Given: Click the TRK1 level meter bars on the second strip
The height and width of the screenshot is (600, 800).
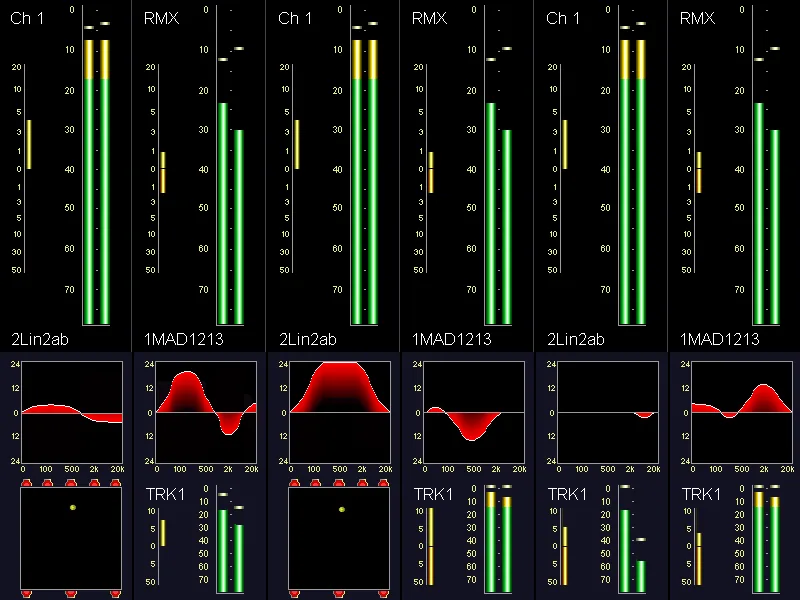Looking at the screenshot, I should [231, 551].
